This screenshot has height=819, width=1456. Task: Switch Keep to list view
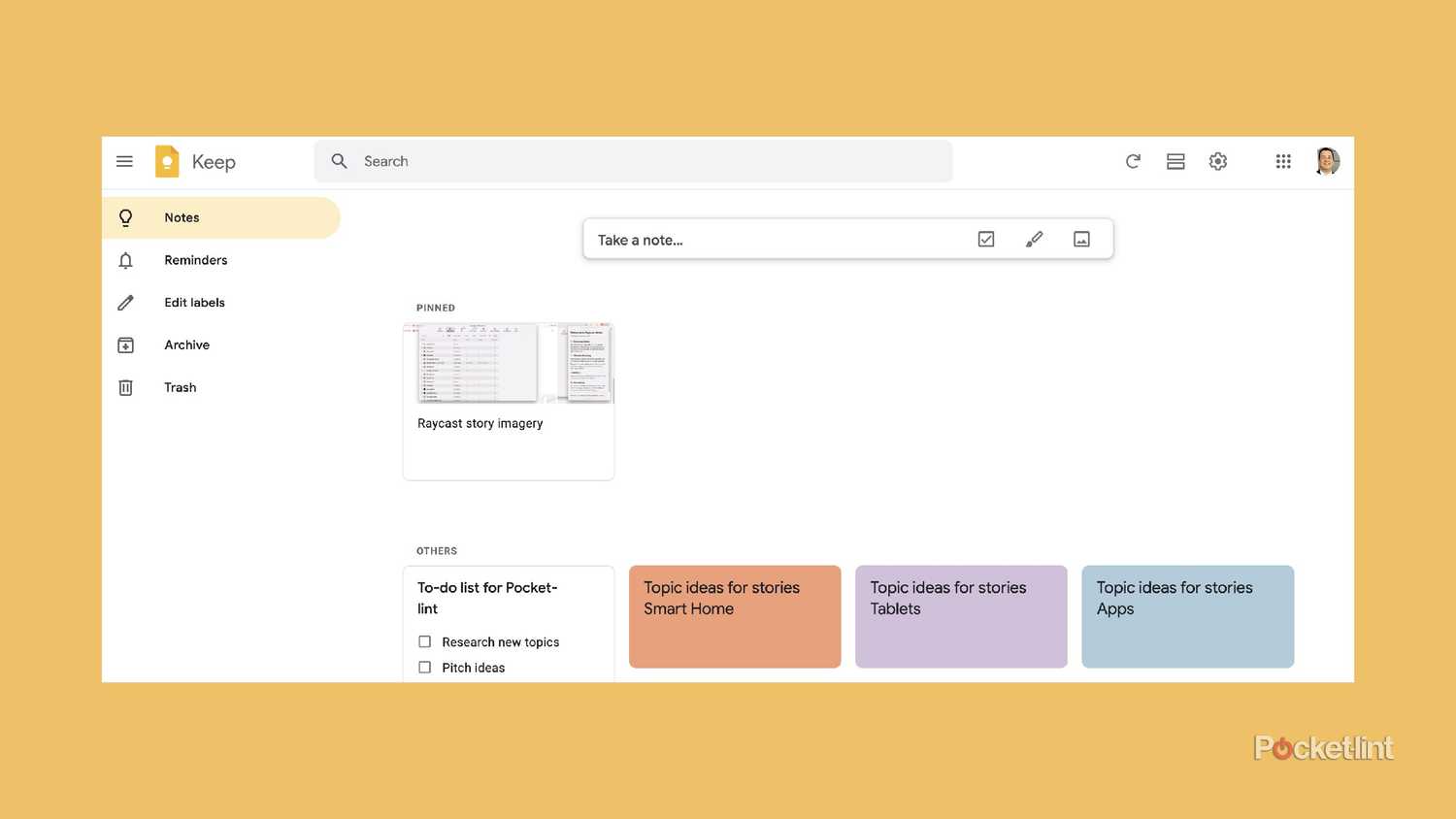[1175, 161]
